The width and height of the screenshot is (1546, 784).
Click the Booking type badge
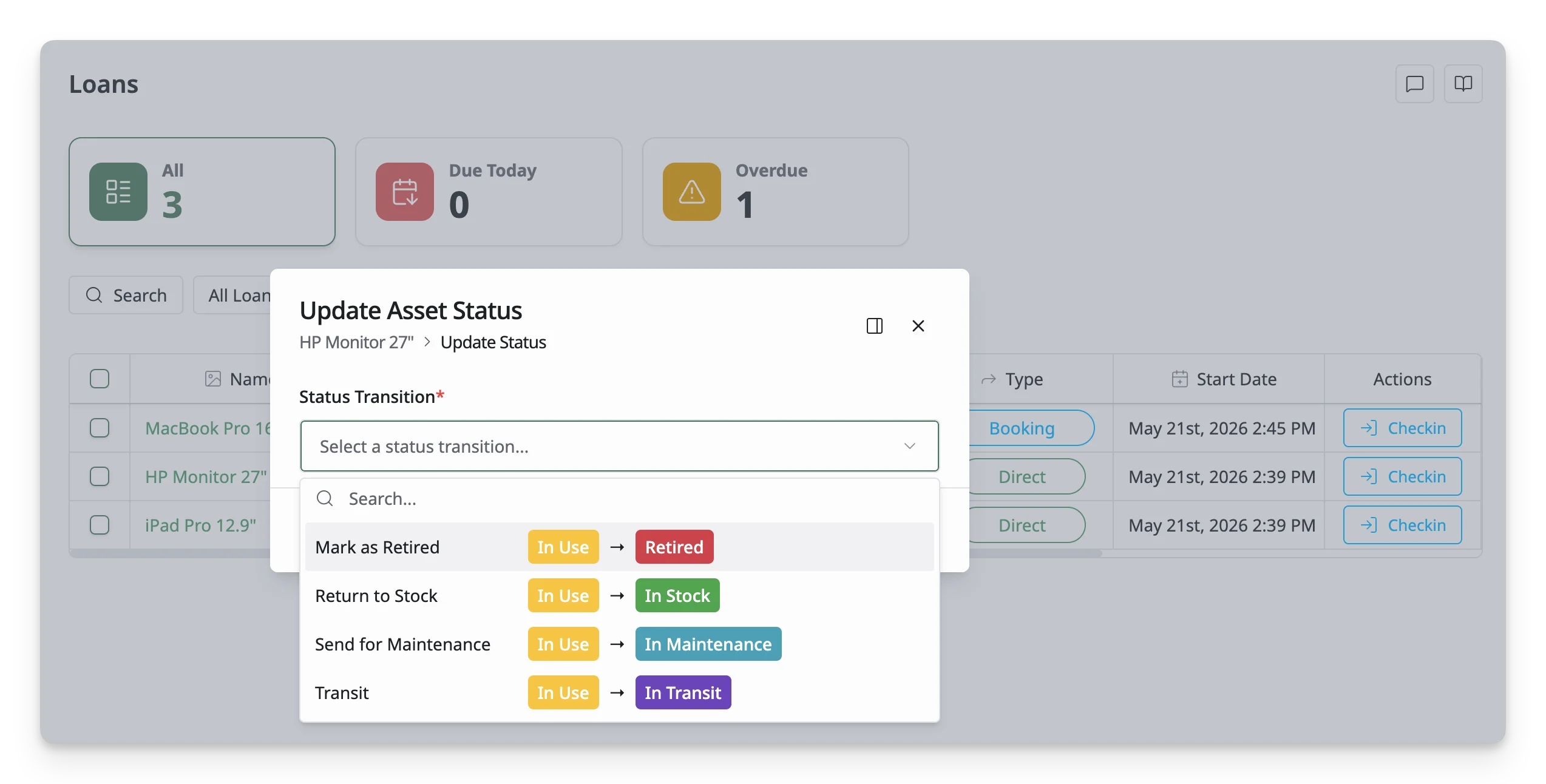[x=1031, y=428]
